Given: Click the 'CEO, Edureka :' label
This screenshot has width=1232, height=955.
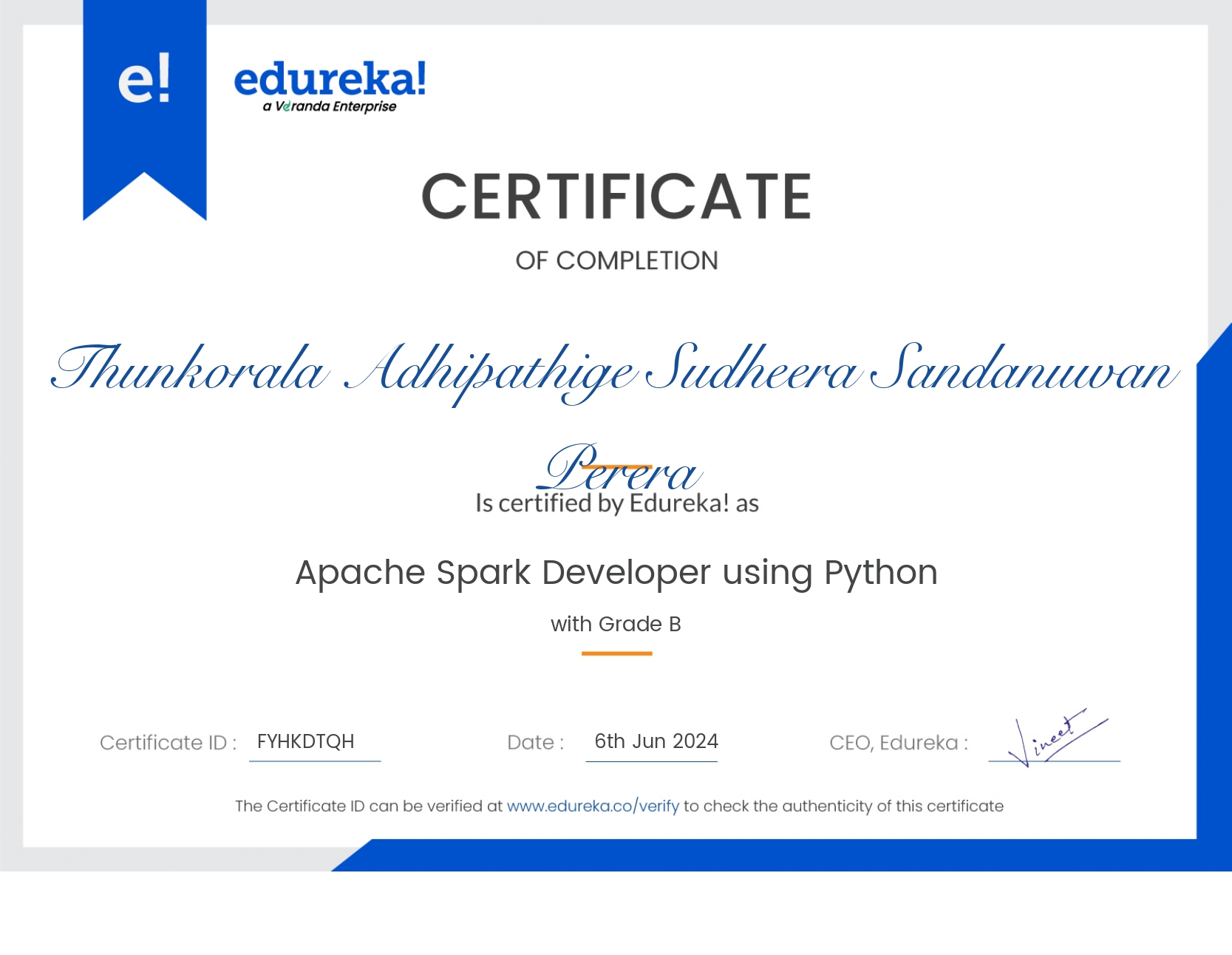Looking at the screenshot, I should pos(899,743).
